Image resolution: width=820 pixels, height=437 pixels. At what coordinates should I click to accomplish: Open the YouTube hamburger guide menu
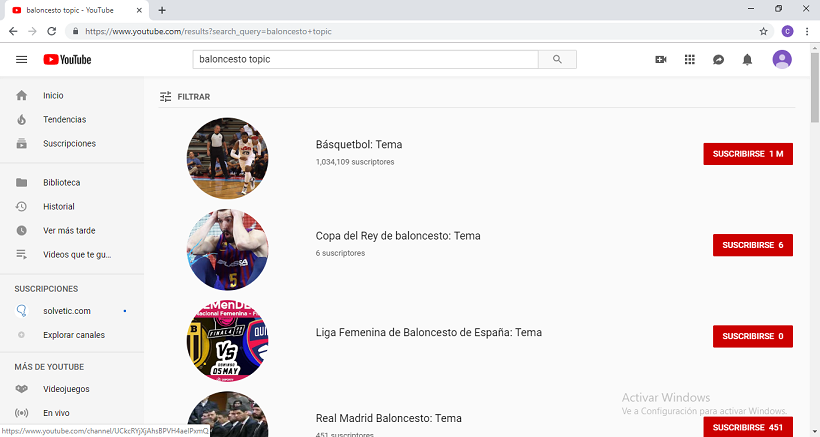[21, 60]
